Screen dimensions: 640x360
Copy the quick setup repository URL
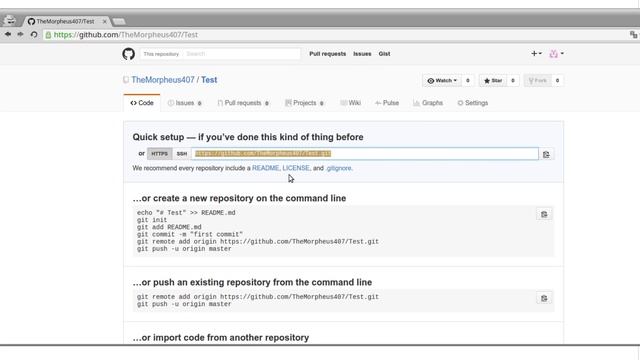[x=546, y=154]
